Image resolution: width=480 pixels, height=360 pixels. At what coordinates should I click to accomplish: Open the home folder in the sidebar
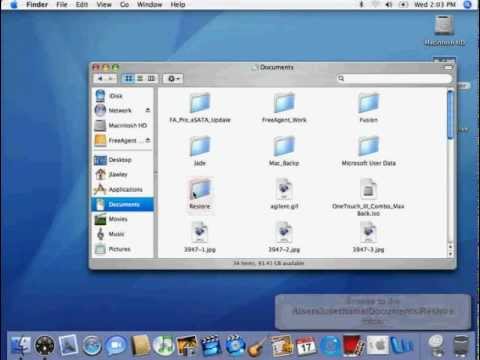tap(123, 174)
